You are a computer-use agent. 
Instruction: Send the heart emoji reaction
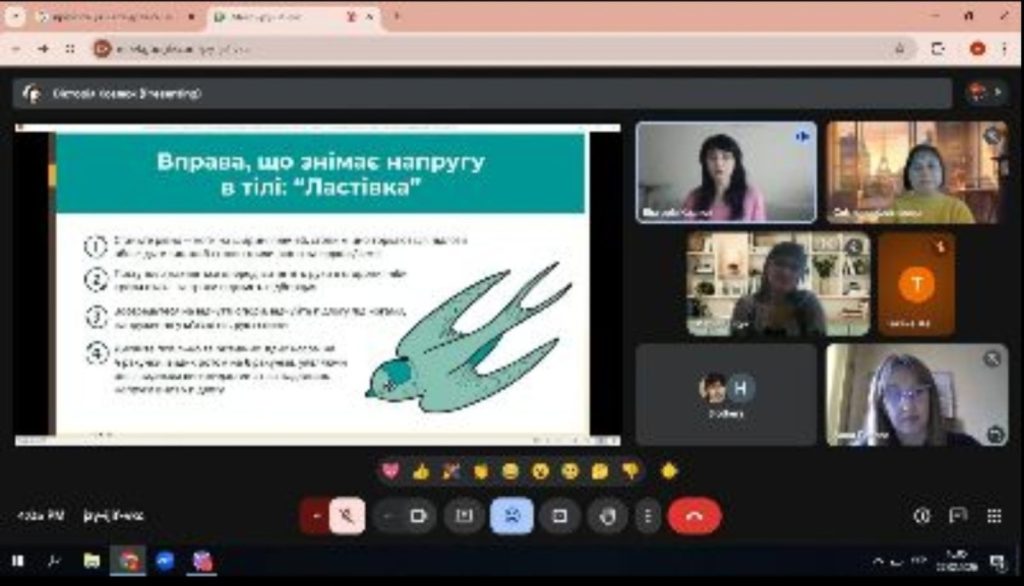tap(391, 471)
